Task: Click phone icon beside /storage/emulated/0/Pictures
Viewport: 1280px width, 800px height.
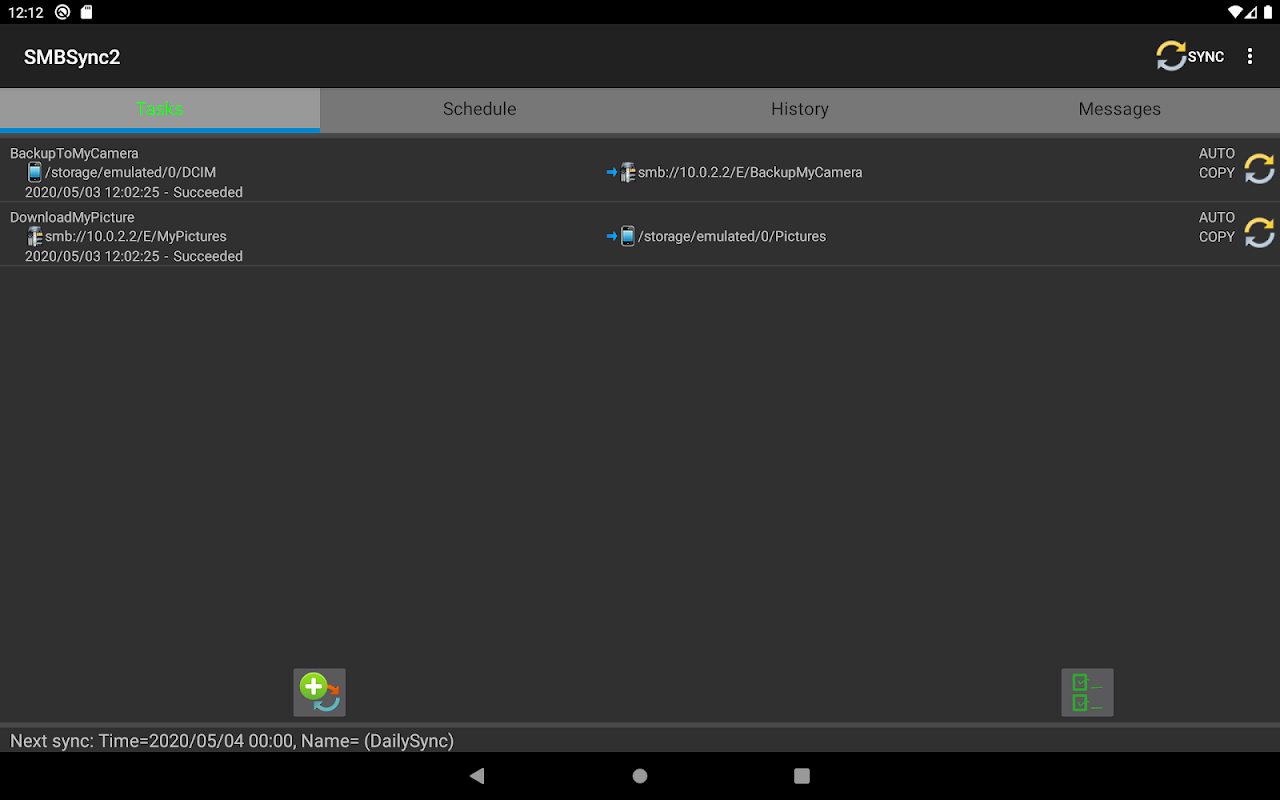Action: (x=628, y=236)
